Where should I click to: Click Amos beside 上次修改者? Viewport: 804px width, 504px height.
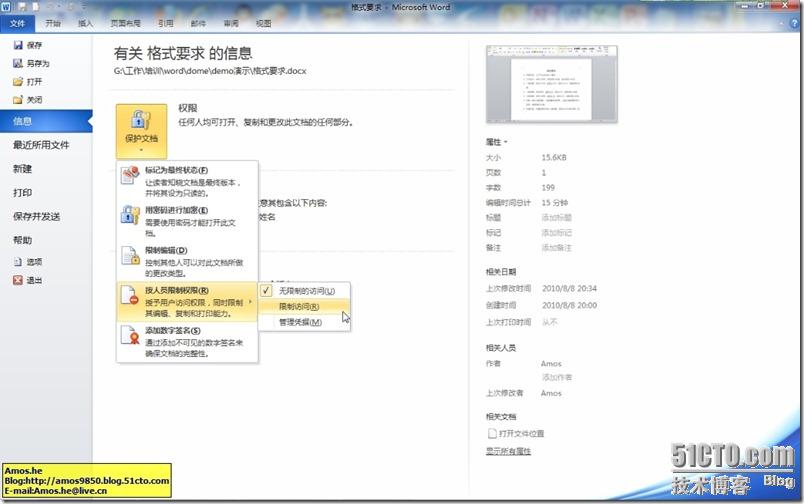(x=551, y=393)
